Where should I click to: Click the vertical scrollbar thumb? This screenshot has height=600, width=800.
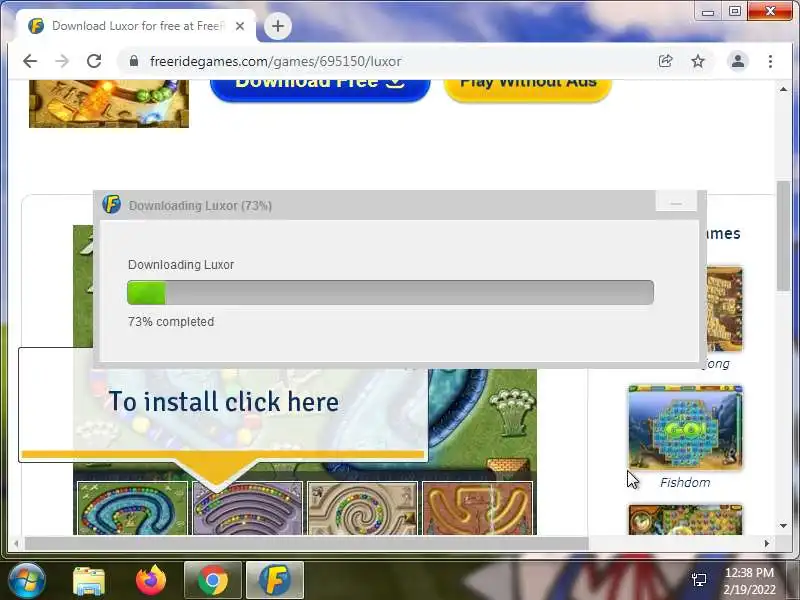pyautogui.click(x=783, y=236)
